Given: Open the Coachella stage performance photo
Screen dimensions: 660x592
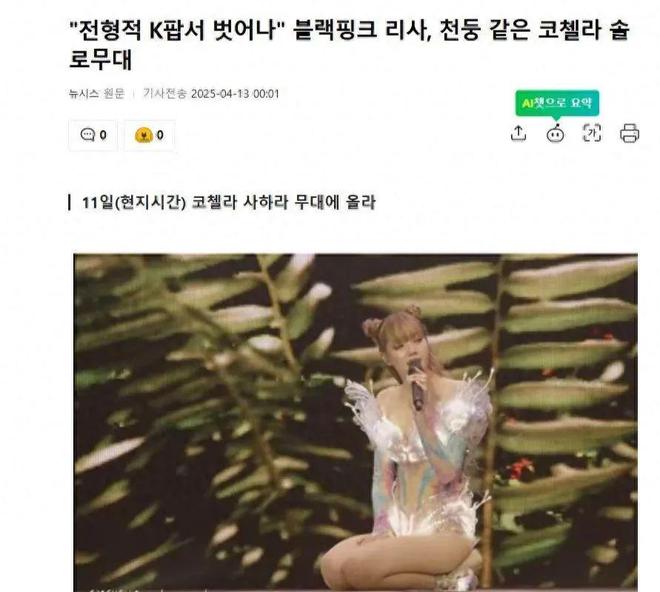Looking at the screenshot, I should tap(355, 422).
